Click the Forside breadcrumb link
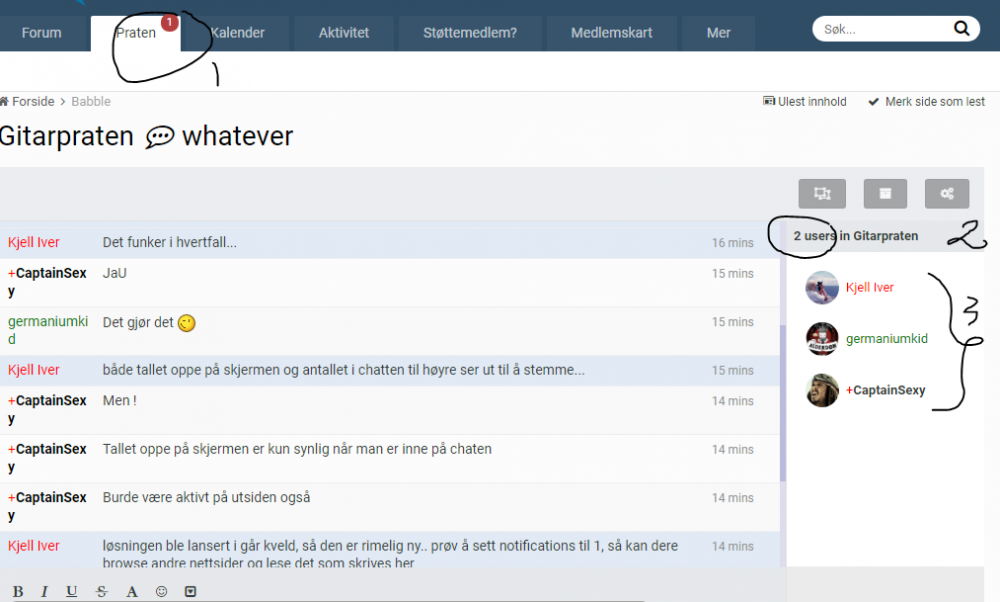 [33, 101]
